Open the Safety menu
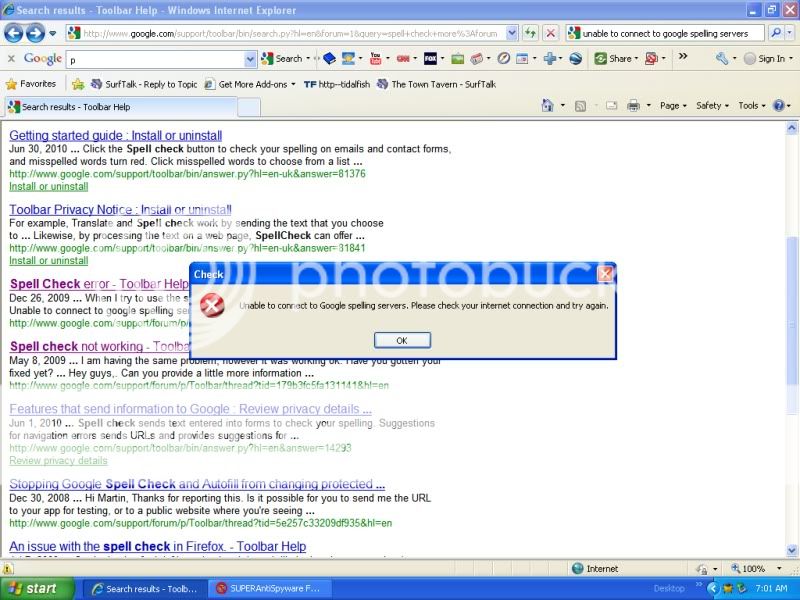Image resolution: width=800 pixels, height=600 pixels. [x=712, y=106]
